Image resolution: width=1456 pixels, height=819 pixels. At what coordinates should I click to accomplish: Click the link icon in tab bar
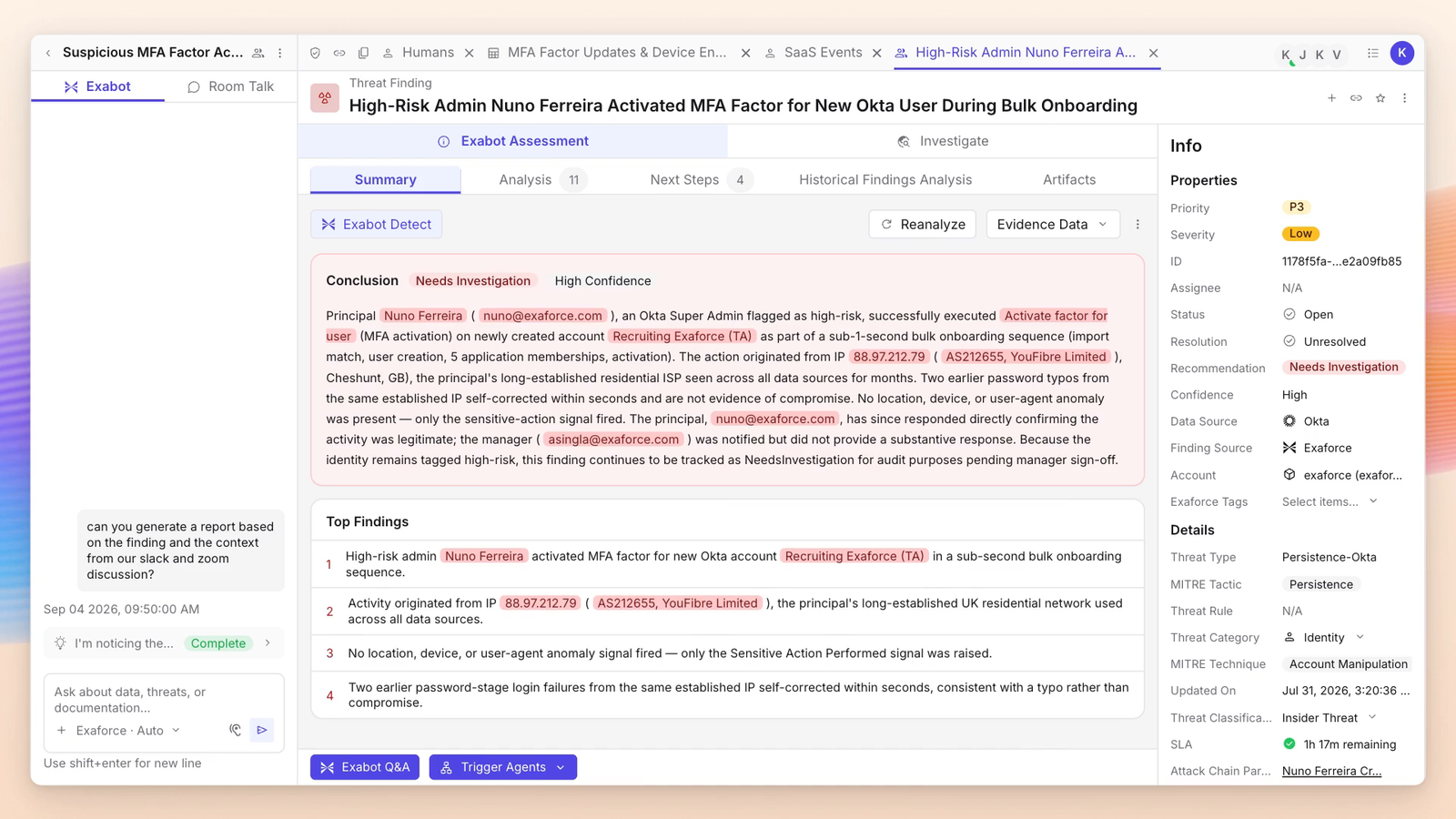pos(339,53)
